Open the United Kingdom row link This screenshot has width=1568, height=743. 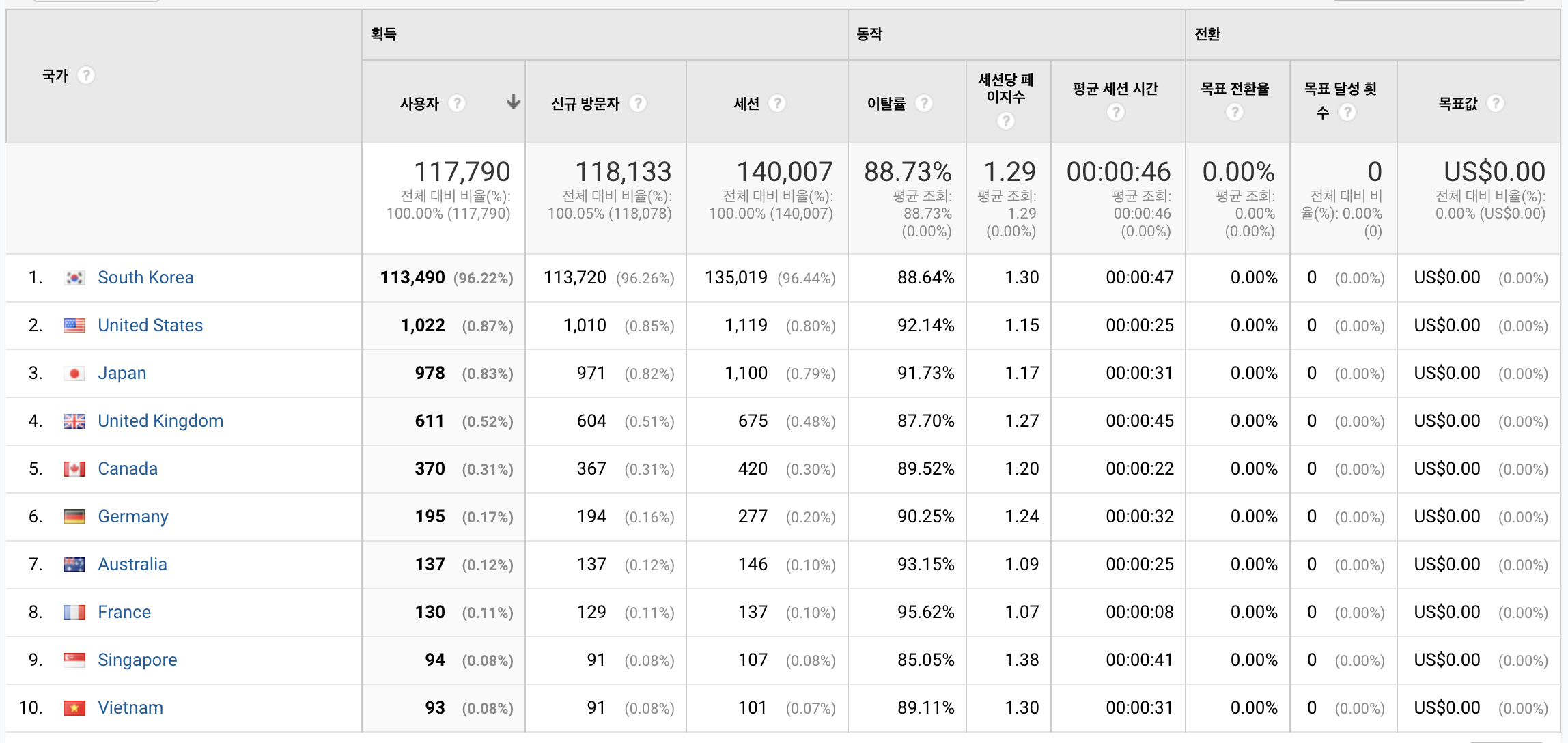coord(160,421)
